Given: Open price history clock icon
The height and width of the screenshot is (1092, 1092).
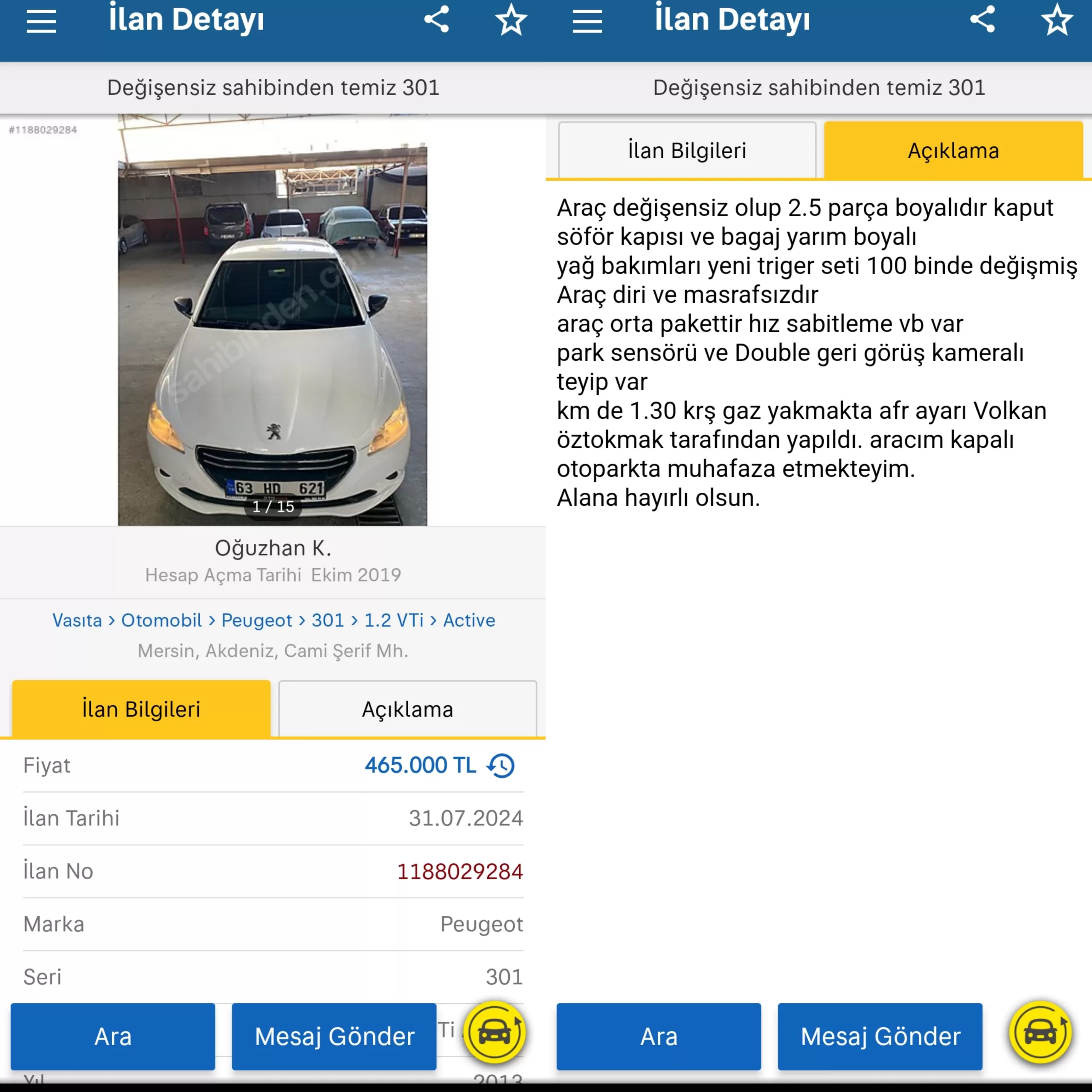Looking at the screenshot, I should [501, 765].
